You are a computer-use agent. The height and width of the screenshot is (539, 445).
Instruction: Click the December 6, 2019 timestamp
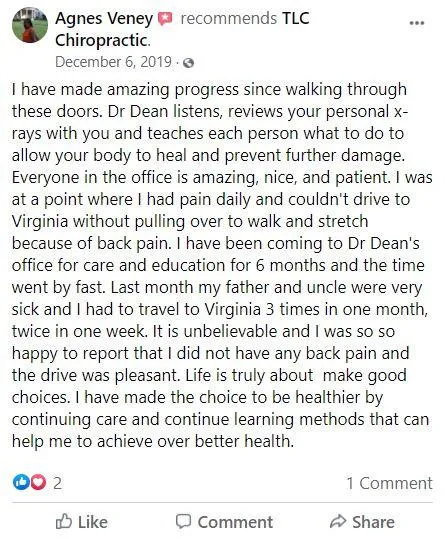coord(113,62)
